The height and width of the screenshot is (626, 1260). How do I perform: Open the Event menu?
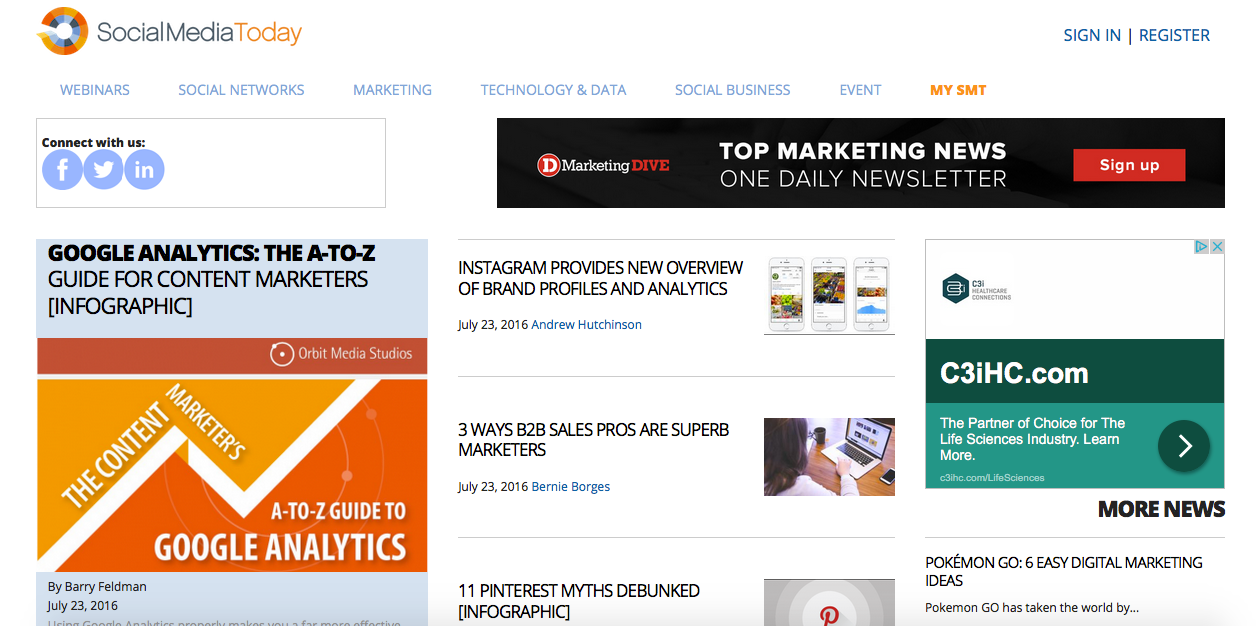(x=860, y=90)
